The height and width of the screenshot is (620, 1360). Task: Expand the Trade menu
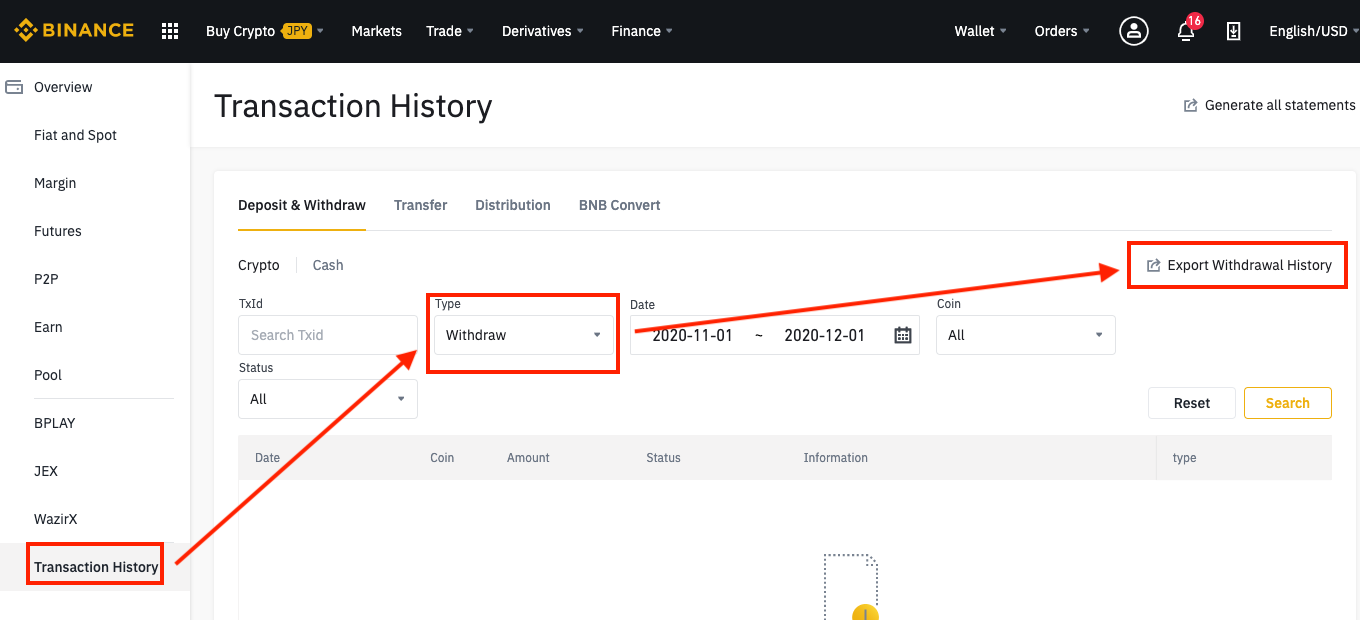pyautogui.click(x=450, y=31)
